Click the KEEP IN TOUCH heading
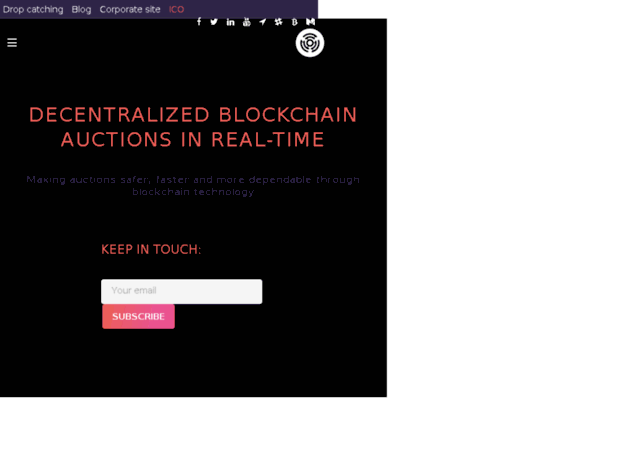Viewport: 620px width, 466px height. [151, 249]
